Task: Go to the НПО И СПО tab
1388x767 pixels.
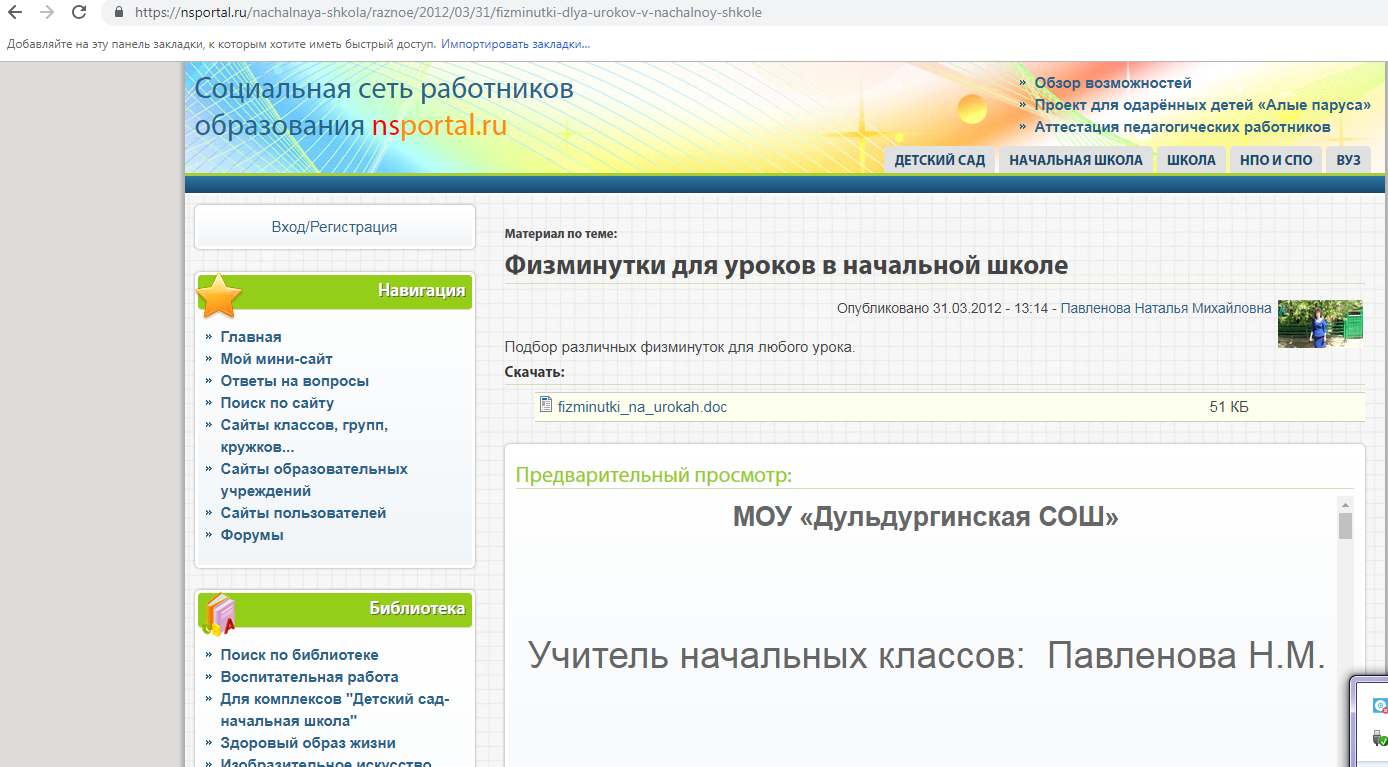Action: click(x=1276, y=160)
